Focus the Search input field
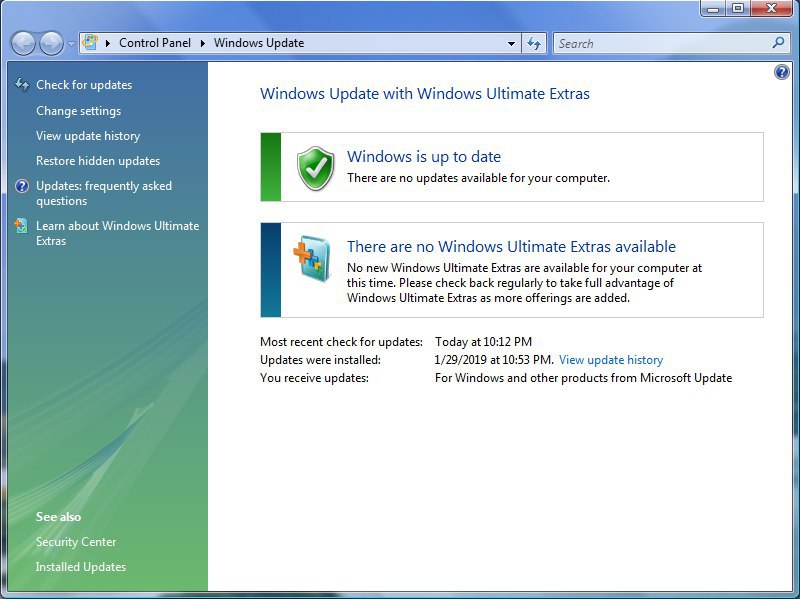 662,43
